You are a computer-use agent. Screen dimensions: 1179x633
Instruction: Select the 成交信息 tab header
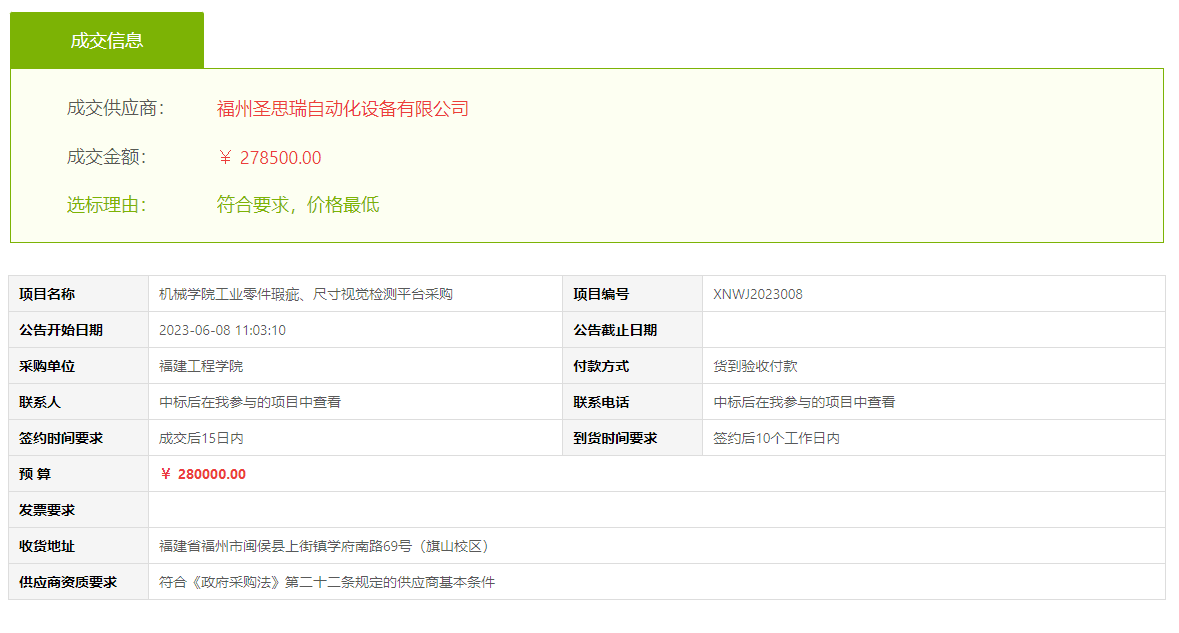click(x=107, y=40)
